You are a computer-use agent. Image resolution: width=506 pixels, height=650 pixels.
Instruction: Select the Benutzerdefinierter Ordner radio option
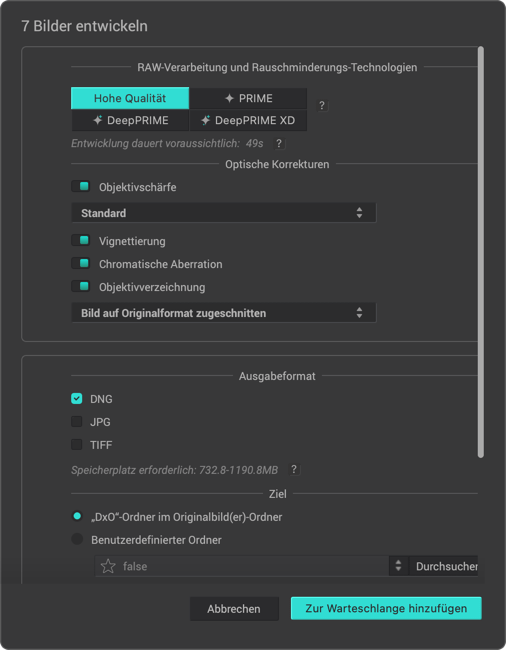click(x=77, y=539)
